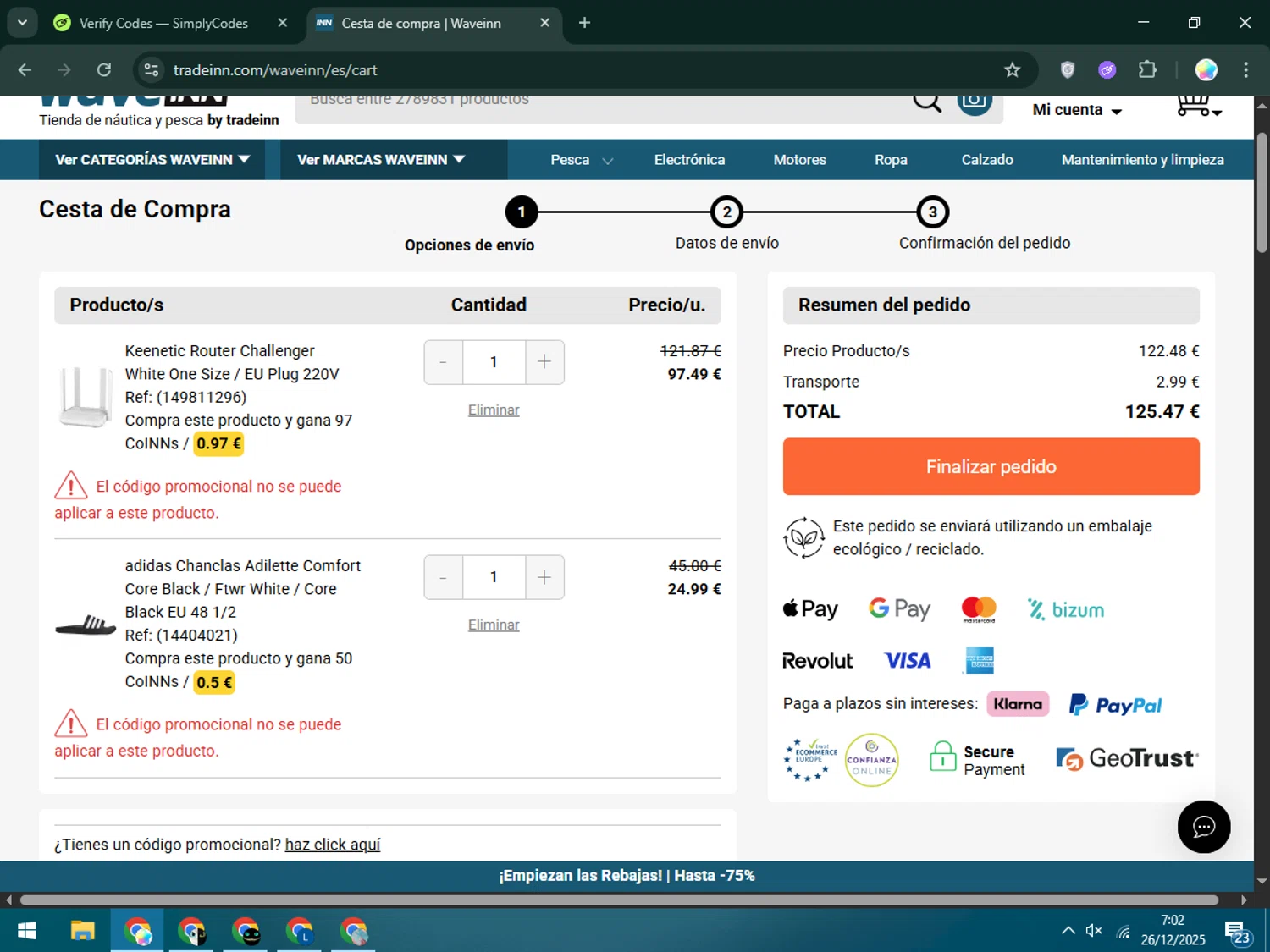This screenshot has height=952, width=1270.
Task: Click the browser forward arrow
Action: coord(64,70)
